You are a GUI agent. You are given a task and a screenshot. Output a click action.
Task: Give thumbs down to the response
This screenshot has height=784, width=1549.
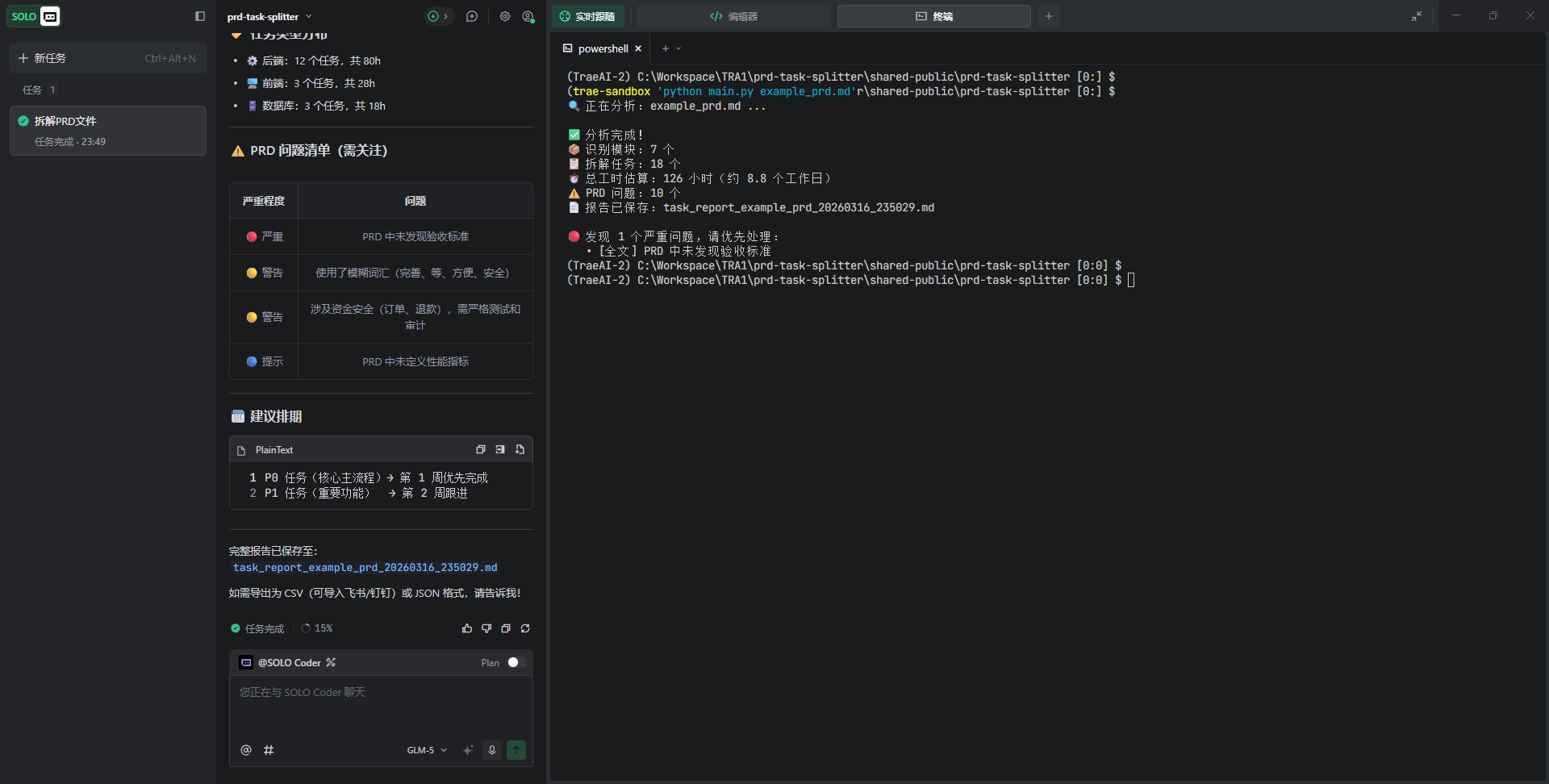click(486, 628)
